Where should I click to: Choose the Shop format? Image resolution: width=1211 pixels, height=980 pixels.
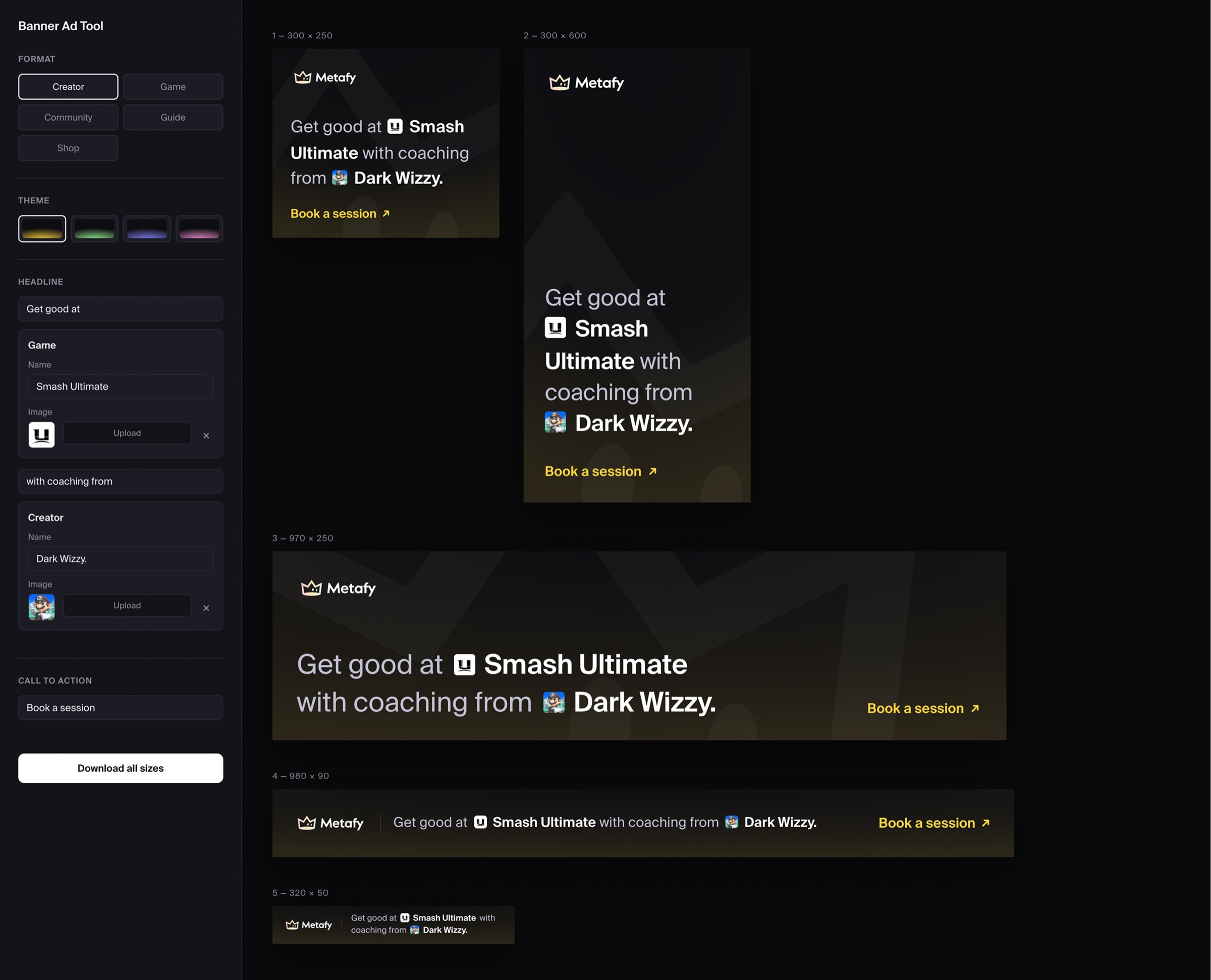68,148
